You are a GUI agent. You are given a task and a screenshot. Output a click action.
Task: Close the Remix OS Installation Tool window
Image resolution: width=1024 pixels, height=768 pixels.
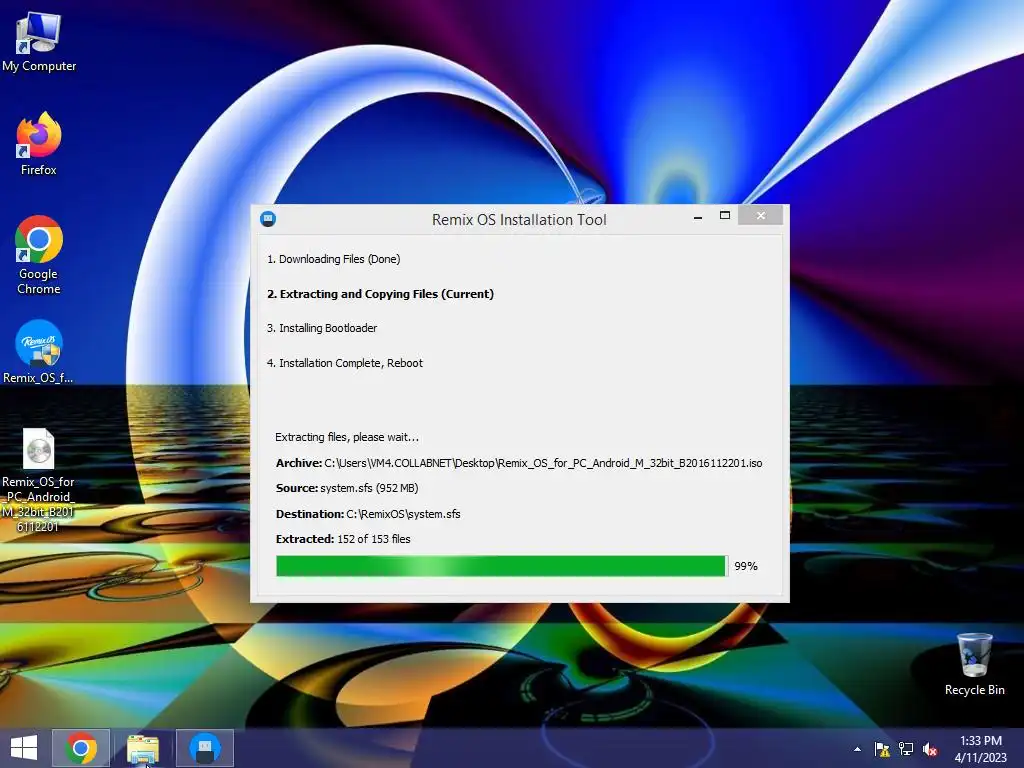coord(761,216)
